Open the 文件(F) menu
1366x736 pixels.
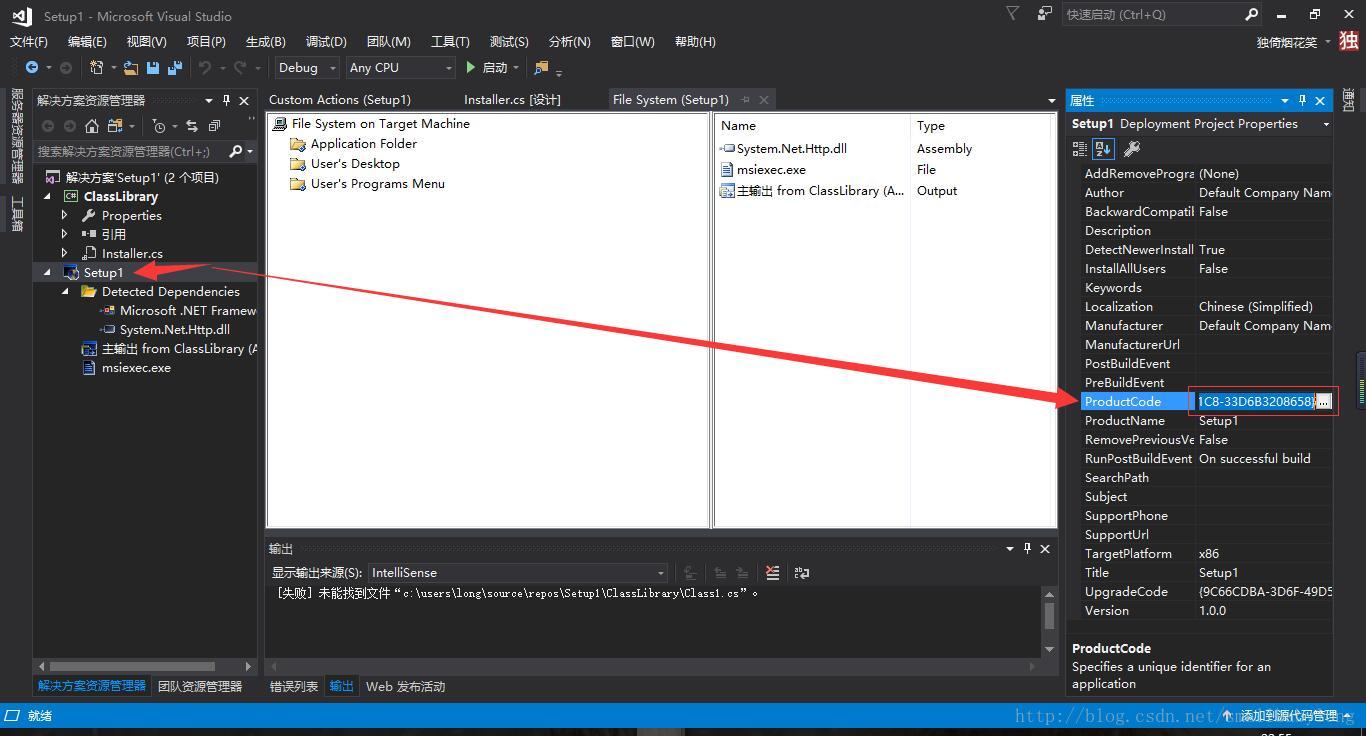click(x=29, y=41)
